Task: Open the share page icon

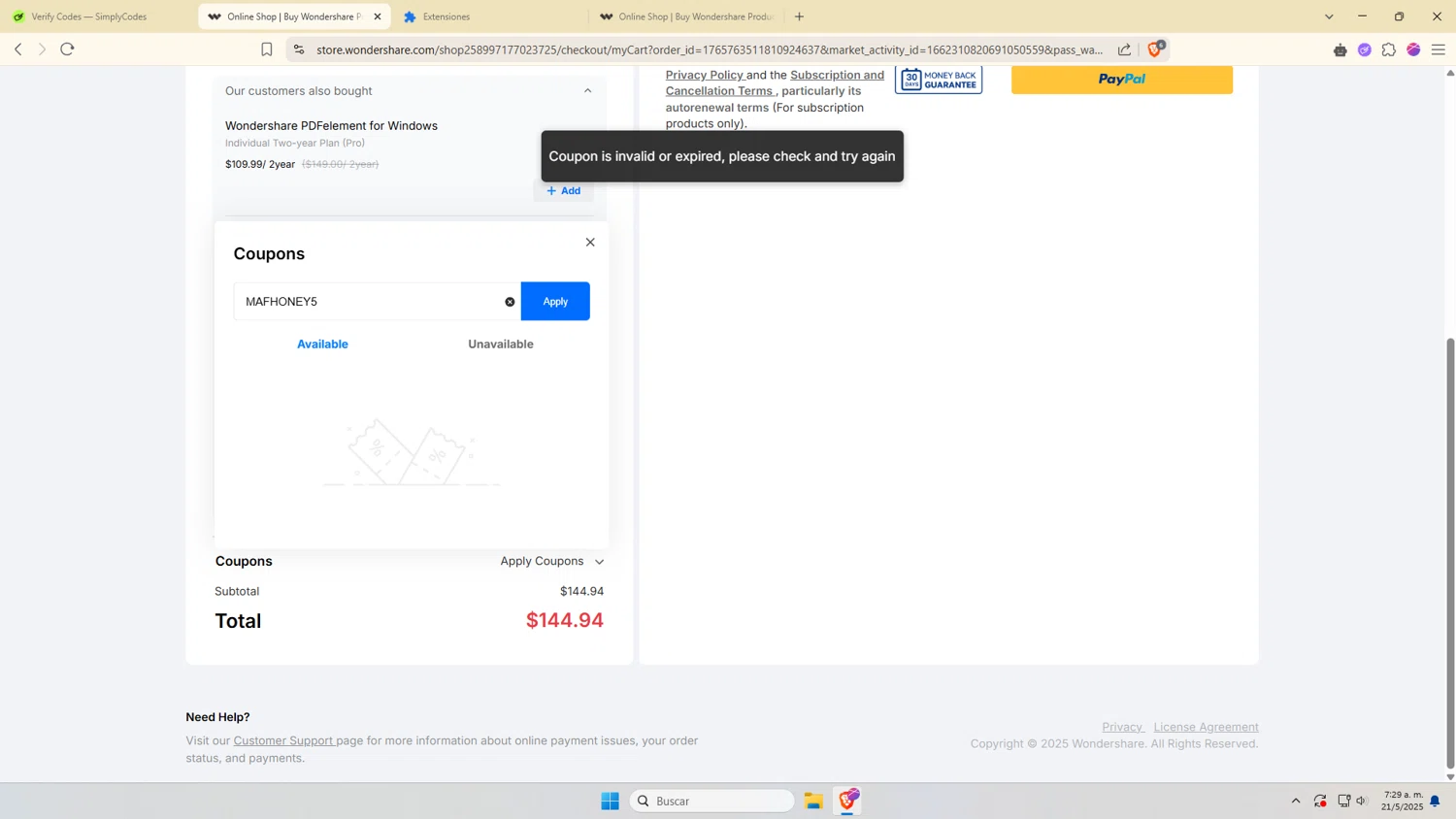Action: click(x=1124, y=49)
